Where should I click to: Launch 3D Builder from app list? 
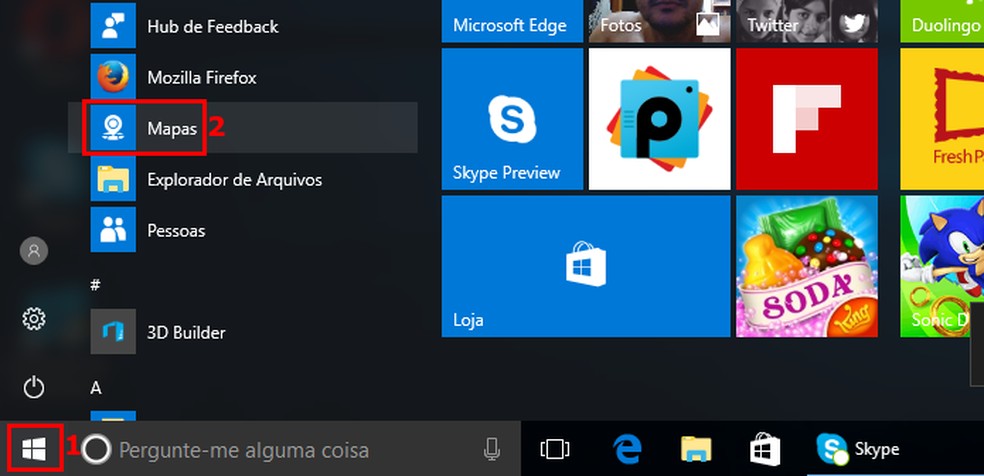click(x=242, y=332)
